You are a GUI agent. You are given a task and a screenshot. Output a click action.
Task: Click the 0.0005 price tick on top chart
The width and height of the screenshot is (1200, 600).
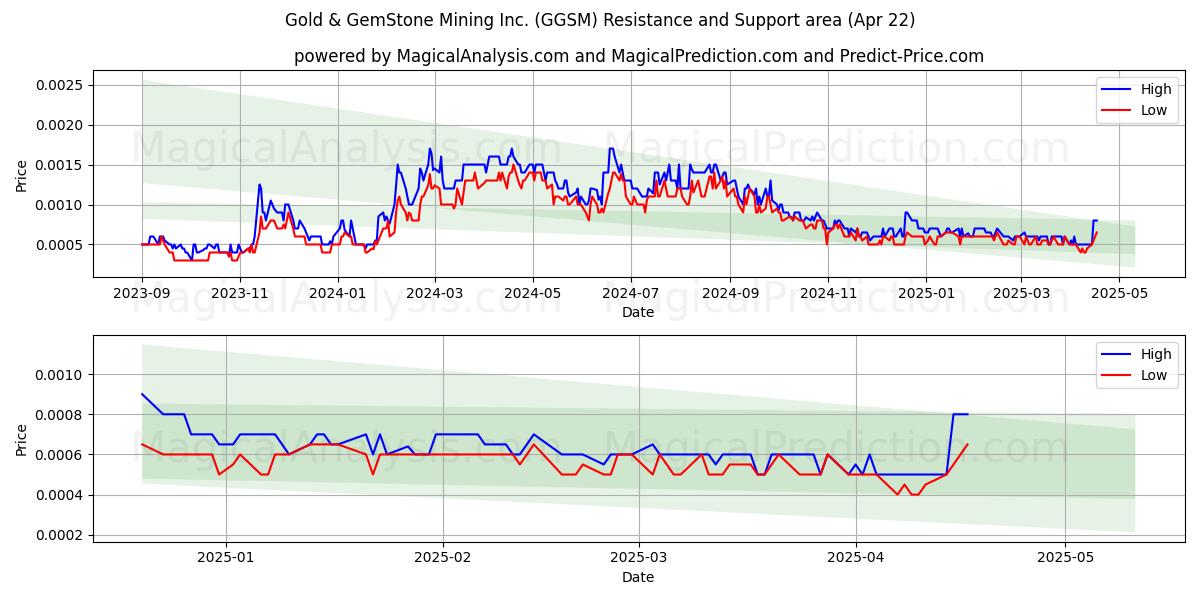(60, 245)
